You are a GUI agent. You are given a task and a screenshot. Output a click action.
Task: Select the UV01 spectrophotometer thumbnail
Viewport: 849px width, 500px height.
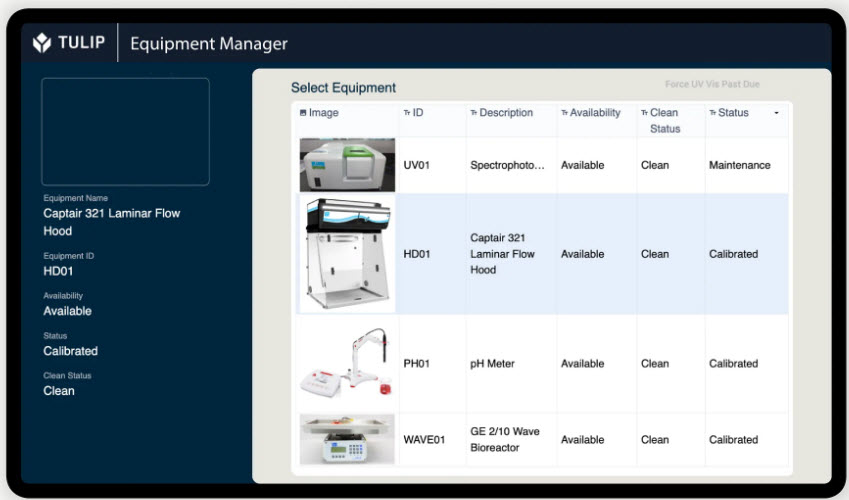pos(347,165)
